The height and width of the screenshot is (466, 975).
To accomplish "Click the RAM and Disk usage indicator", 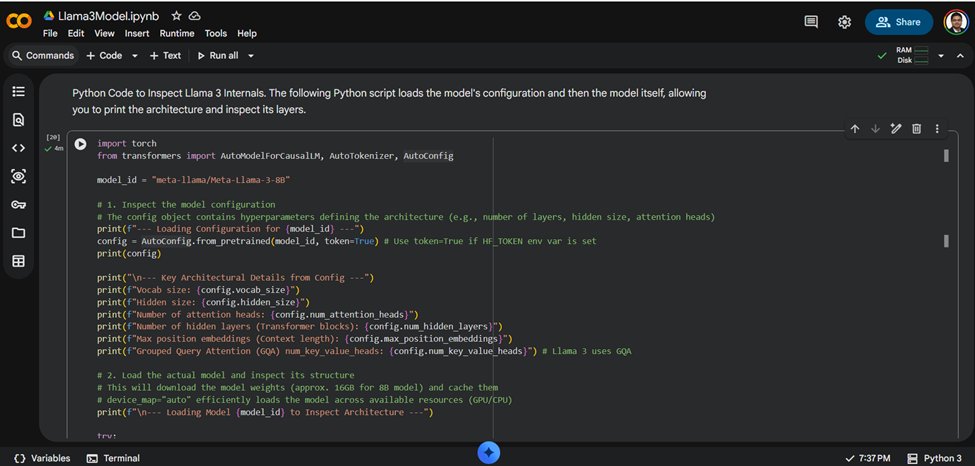I will point(912,55).
